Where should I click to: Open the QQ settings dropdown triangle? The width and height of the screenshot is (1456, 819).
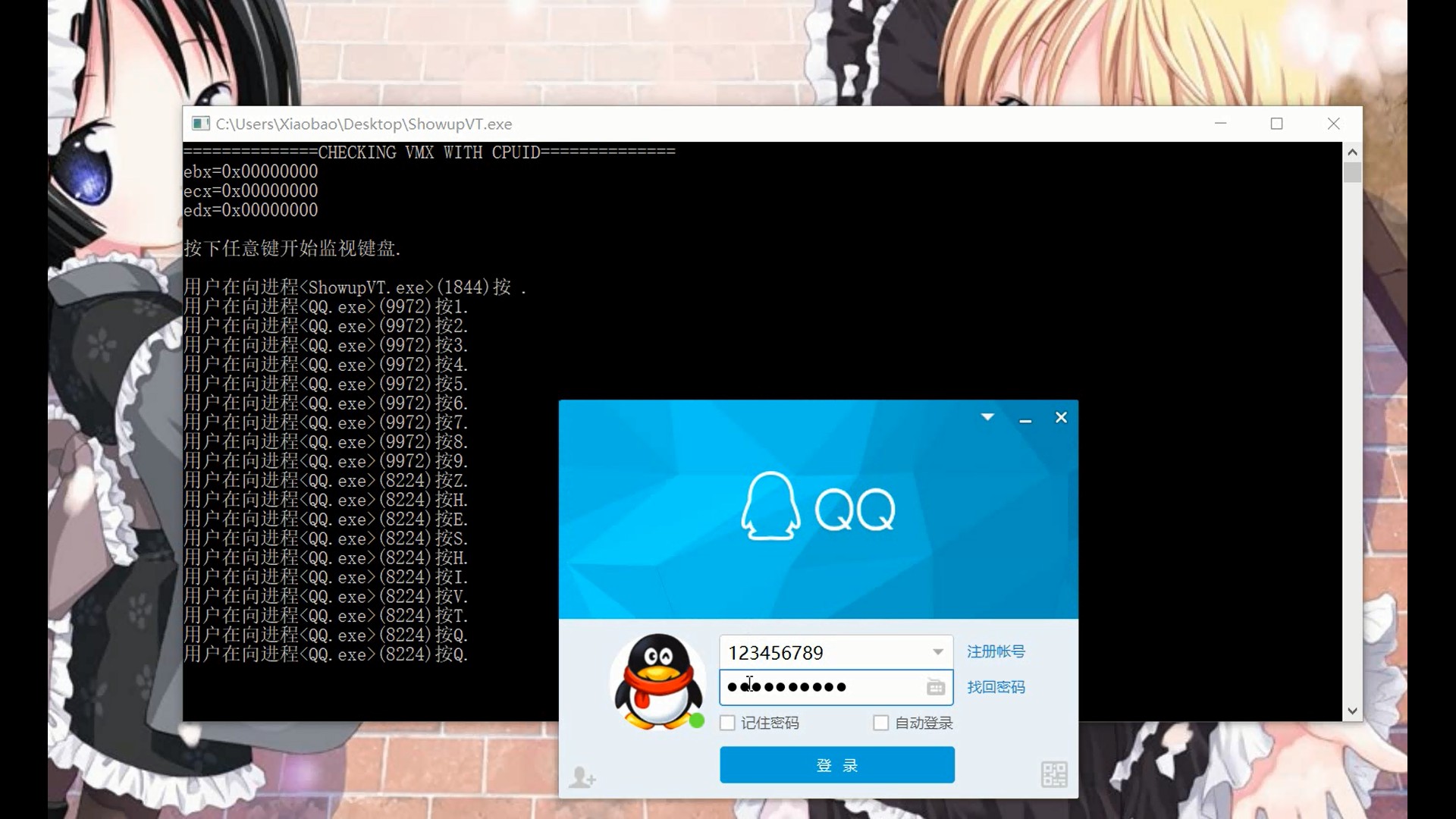coord(987,417)
